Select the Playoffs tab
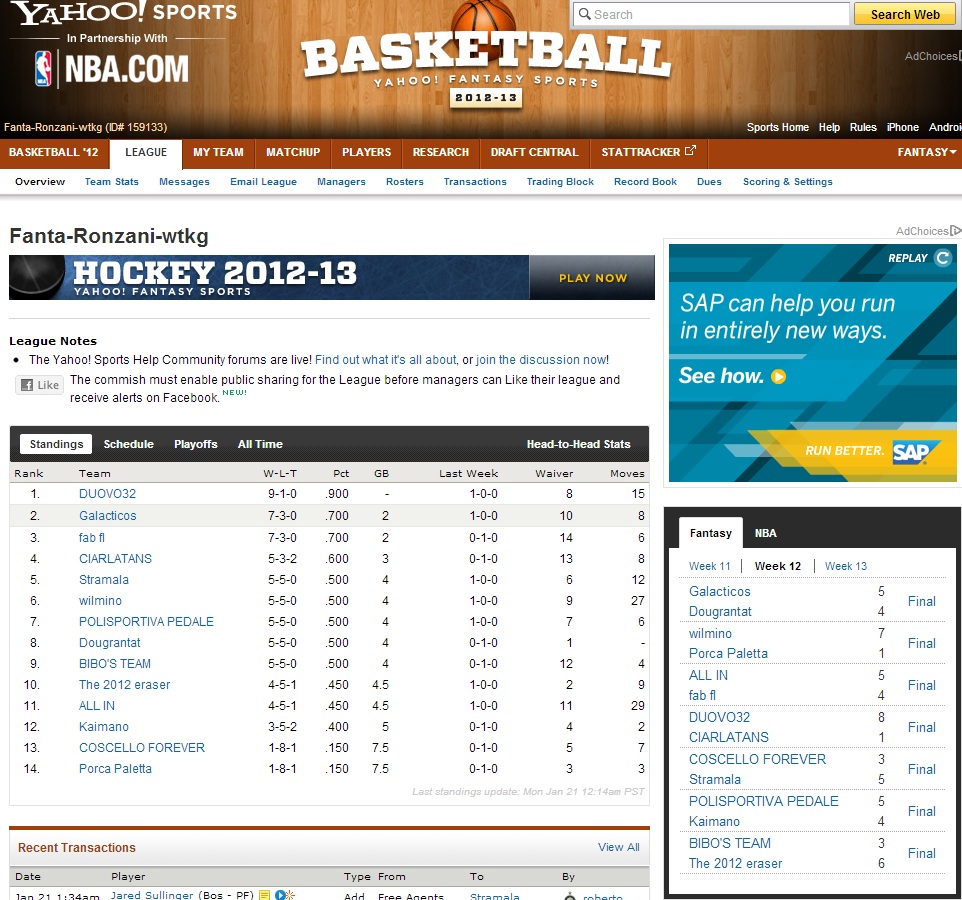962x900 pixels. click(x=195, y=444)
